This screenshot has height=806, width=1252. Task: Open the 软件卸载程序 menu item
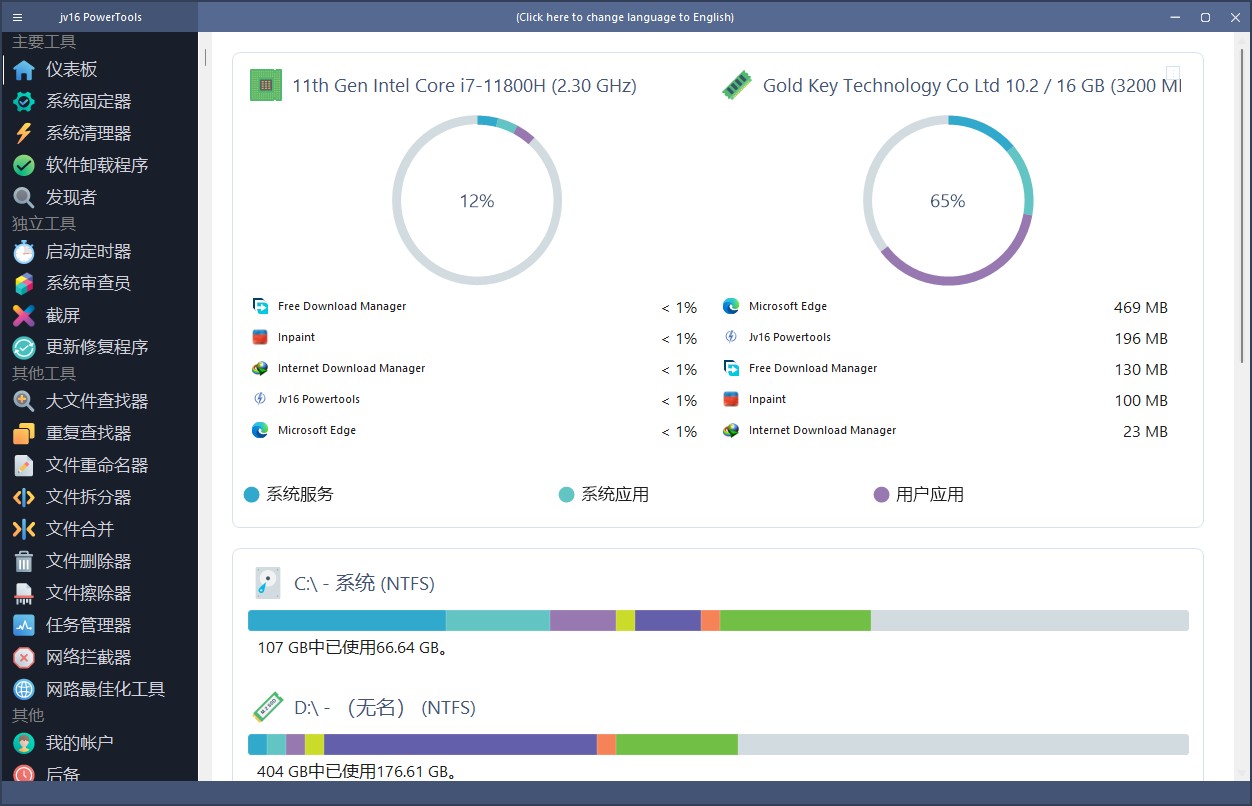point(100,166)
